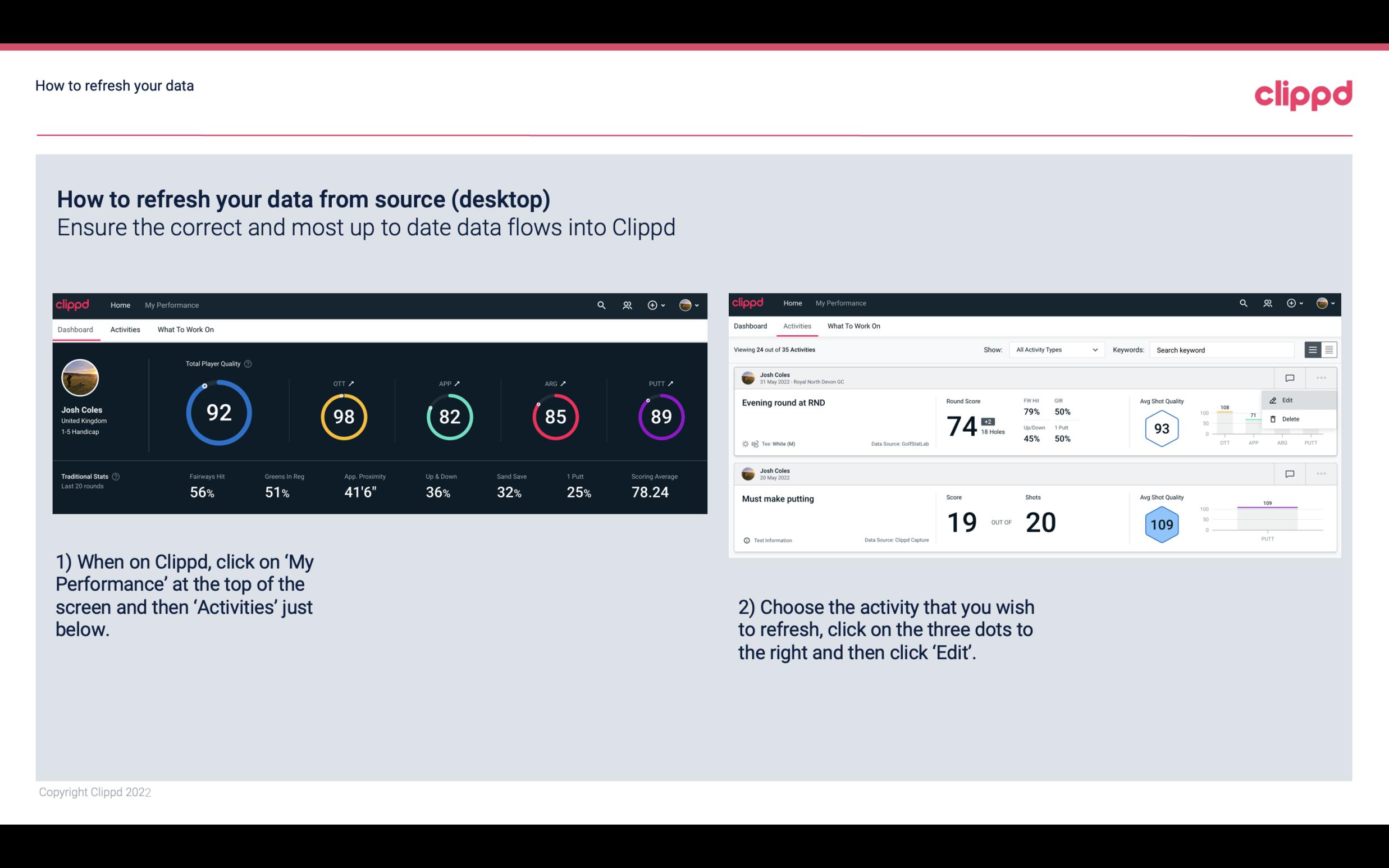The image size is (1389, 868).
Task: Switch to the What To Work On tab
Action: [x=186, y=328]
